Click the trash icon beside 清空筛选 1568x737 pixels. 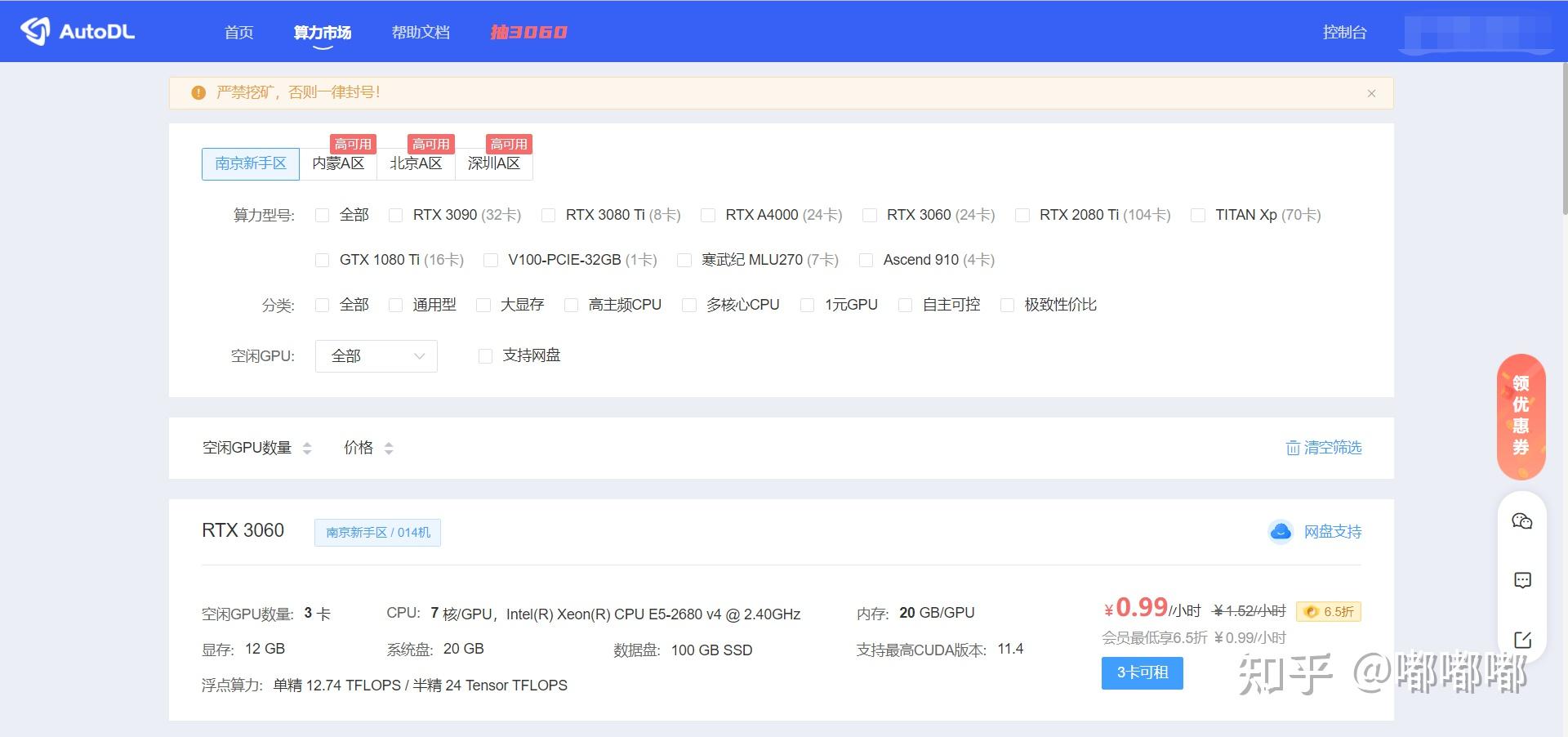tap(1293, 448)
